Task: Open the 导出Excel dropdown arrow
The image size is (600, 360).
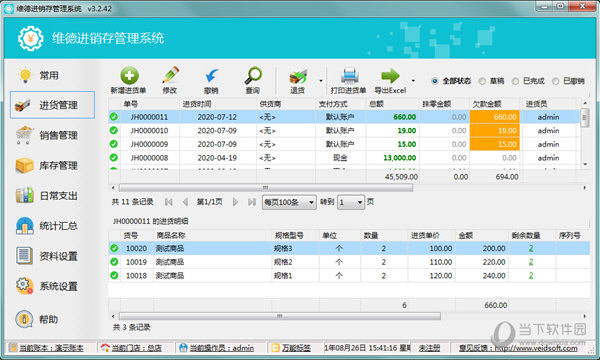Action: 413,81
